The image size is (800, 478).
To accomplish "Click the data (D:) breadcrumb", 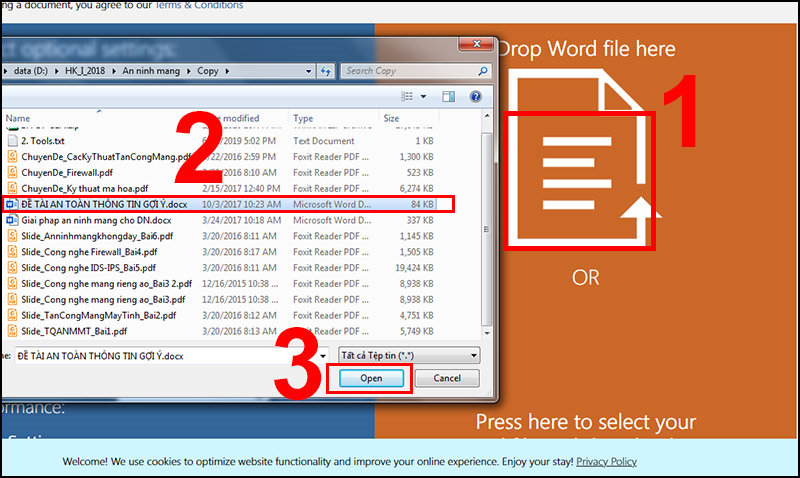I will (31, 71).
